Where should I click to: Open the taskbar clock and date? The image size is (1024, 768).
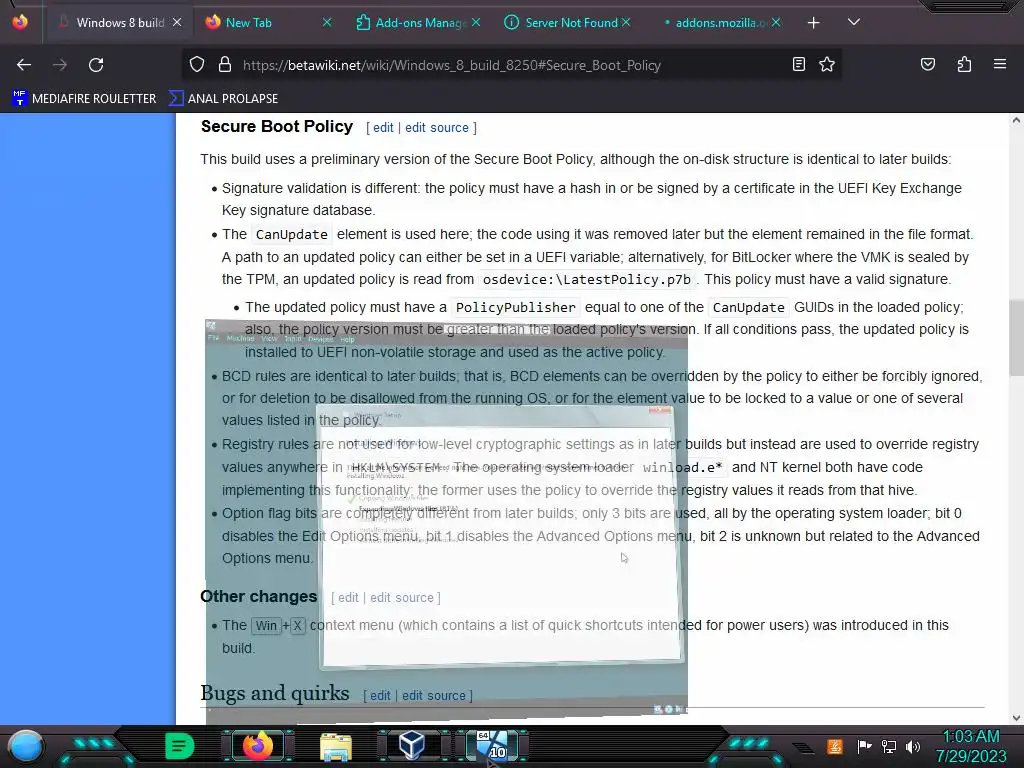point(972,746)
